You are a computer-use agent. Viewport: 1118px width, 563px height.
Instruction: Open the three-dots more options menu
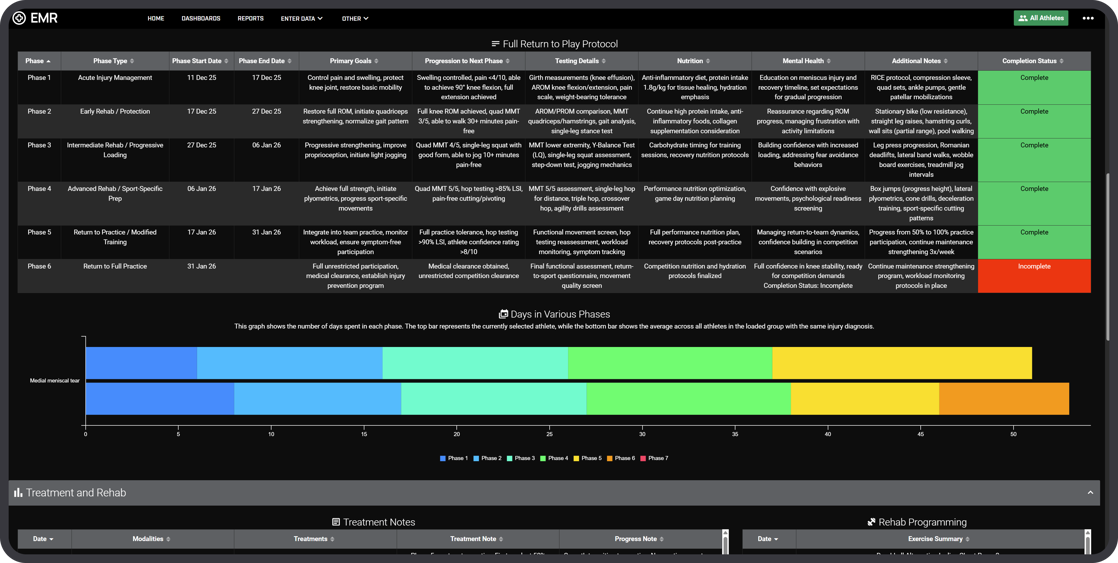(x=1087, y=19)
